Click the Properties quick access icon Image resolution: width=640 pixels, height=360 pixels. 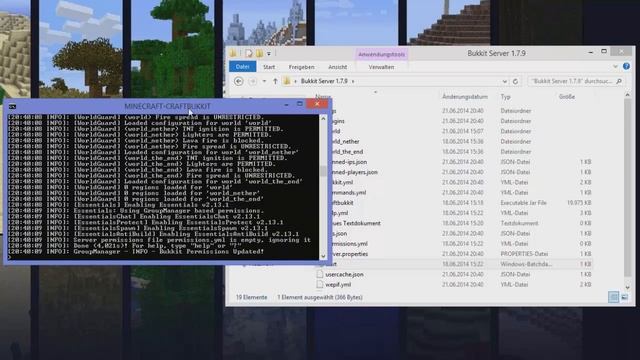coord(249,53)
